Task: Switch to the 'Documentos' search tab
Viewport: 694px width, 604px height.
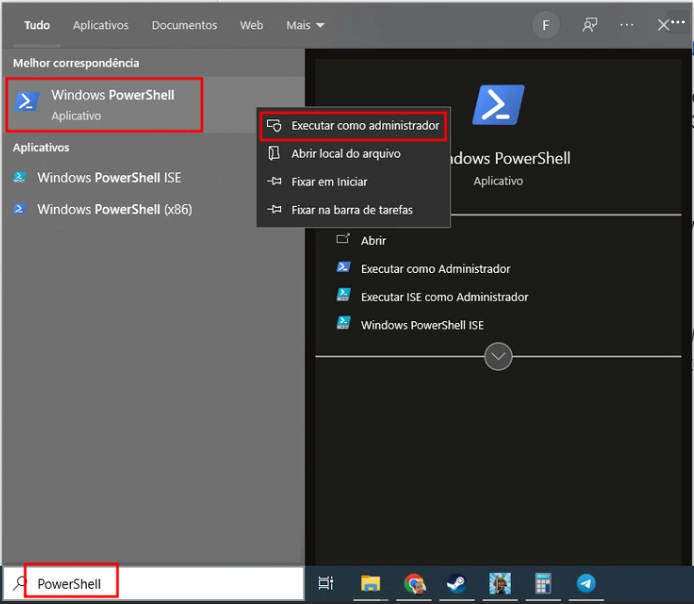Action: (185, 25)
